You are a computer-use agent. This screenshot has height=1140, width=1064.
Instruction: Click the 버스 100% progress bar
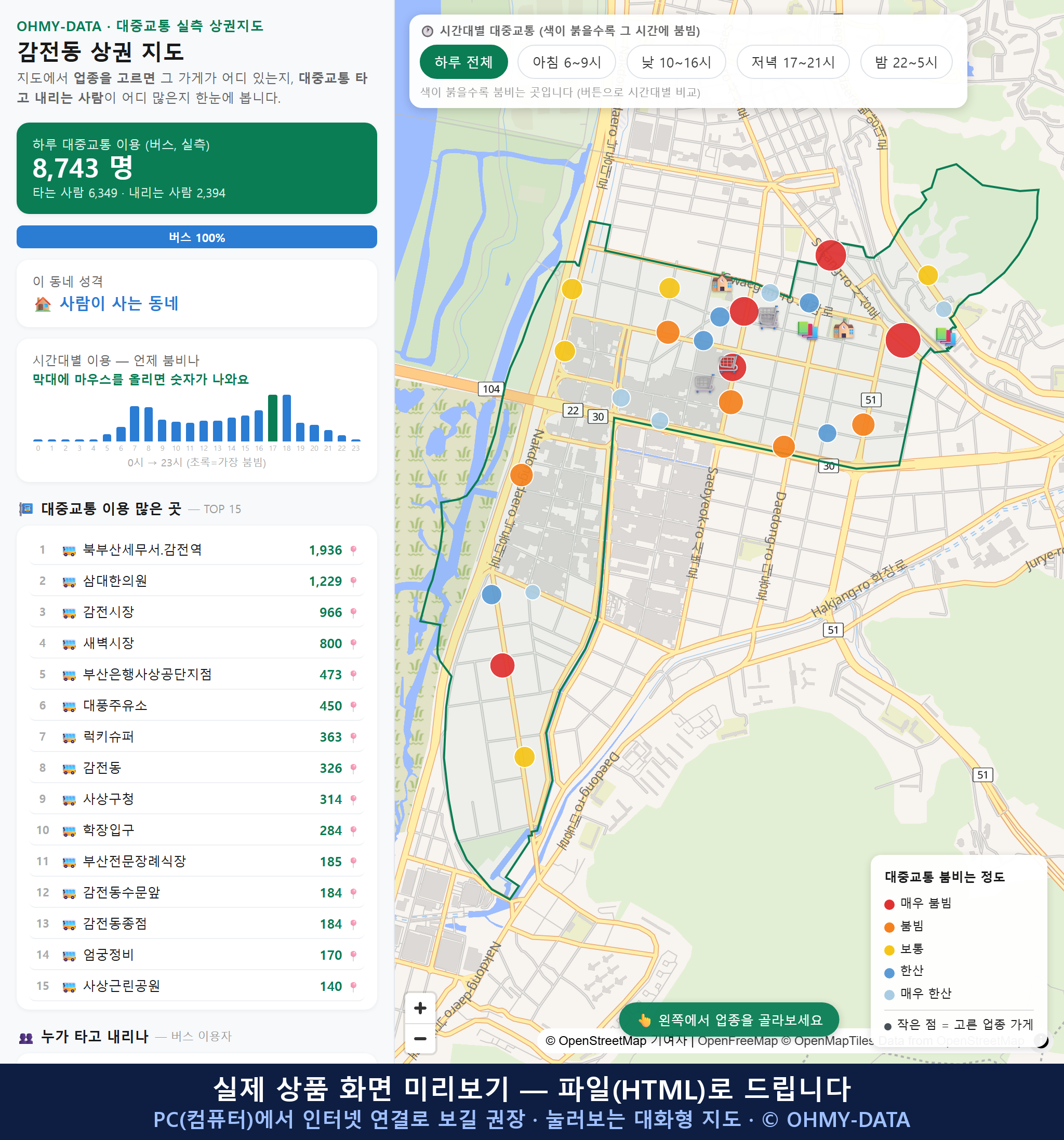click(x=197, y=237)
